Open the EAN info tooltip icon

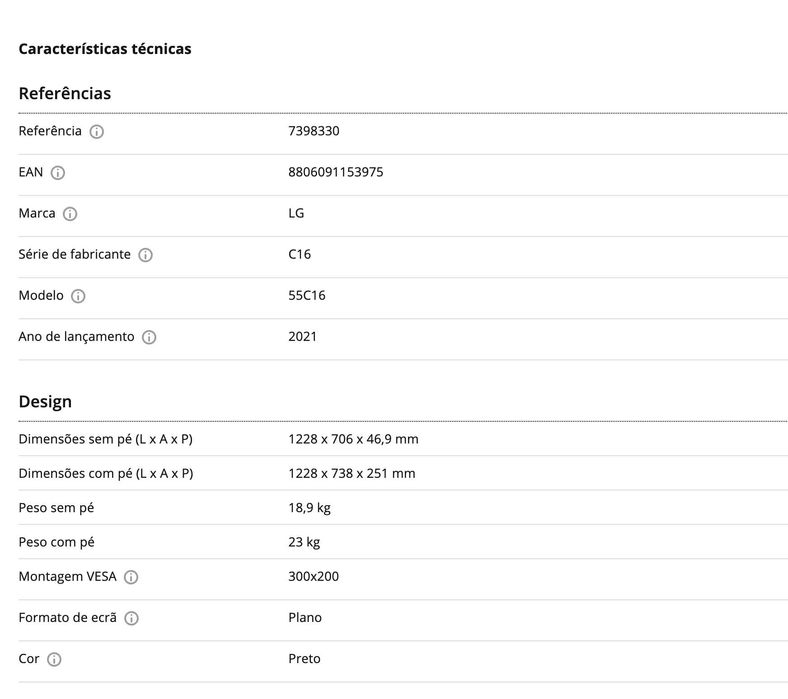coord(58,173)
